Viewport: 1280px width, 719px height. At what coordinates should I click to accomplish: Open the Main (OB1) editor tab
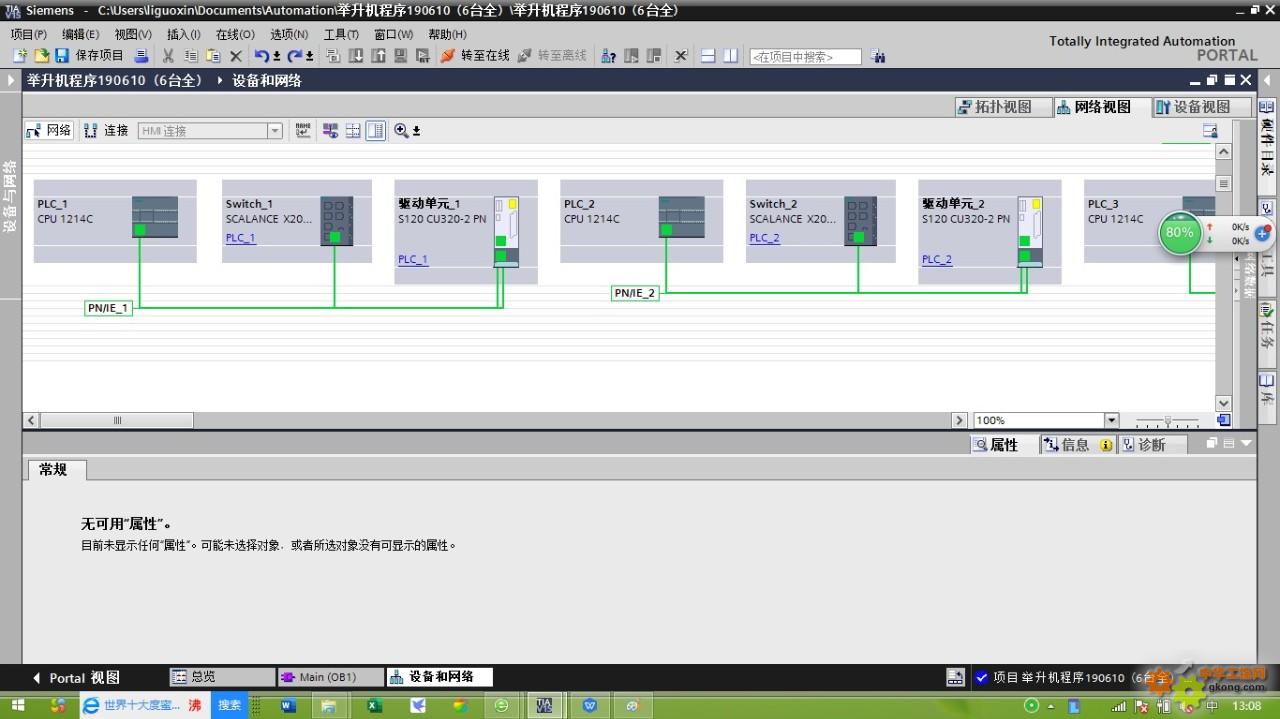(330, 677)
